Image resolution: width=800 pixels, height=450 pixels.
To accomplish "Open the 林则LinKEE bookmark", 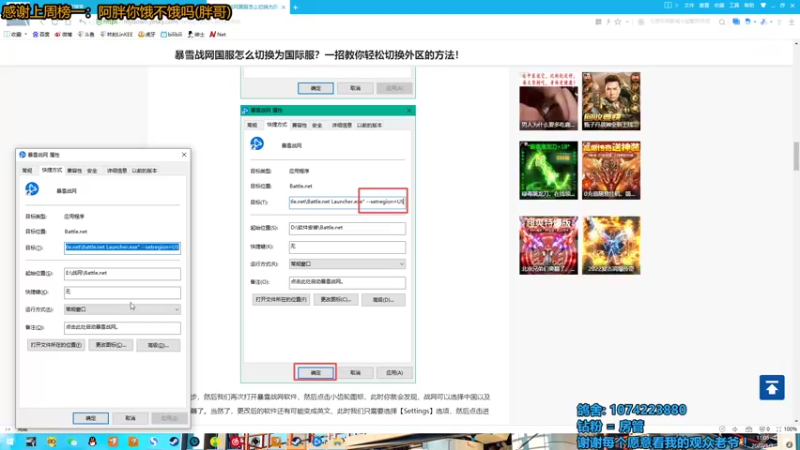I will click(x=116, y=34).
